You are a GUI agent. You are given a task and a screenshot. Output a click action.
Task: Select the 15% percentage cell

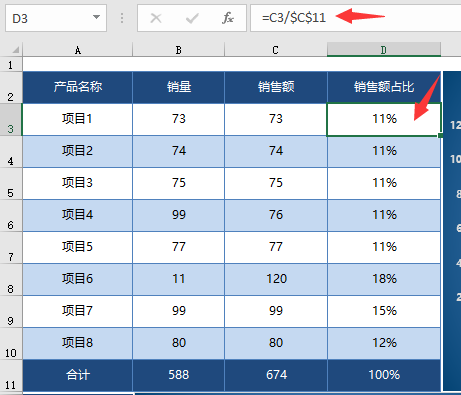(384, 311)
